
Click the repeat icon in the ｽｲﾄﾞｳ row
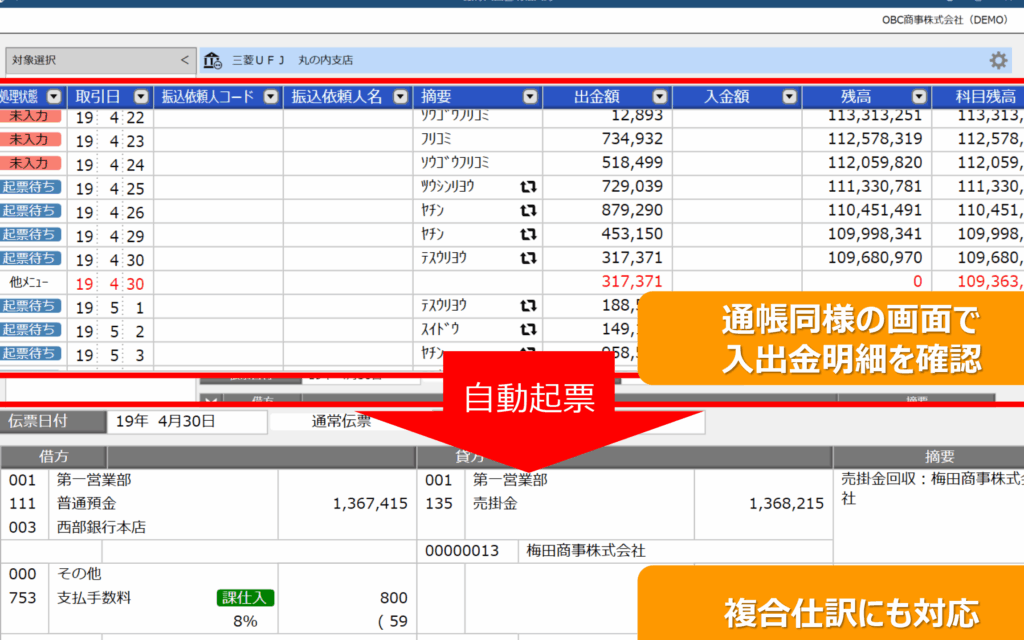coord(528,330)
